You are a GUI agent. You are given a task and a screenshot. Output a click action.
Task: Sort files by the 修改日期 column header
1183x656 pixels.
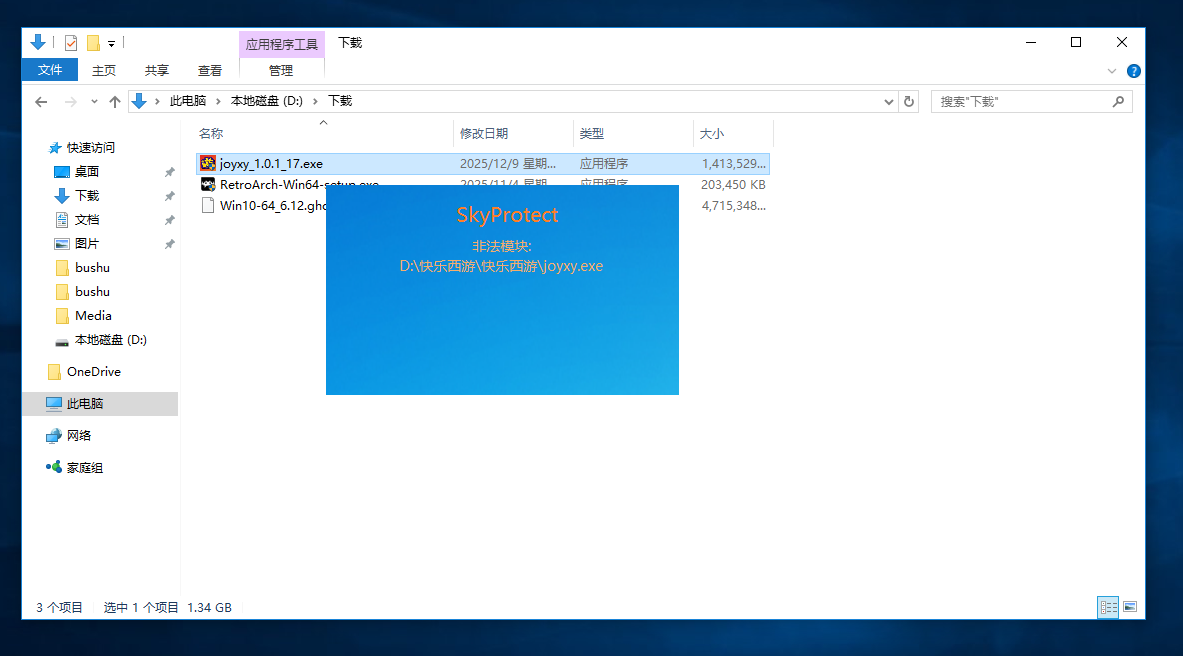pos(484,134)
